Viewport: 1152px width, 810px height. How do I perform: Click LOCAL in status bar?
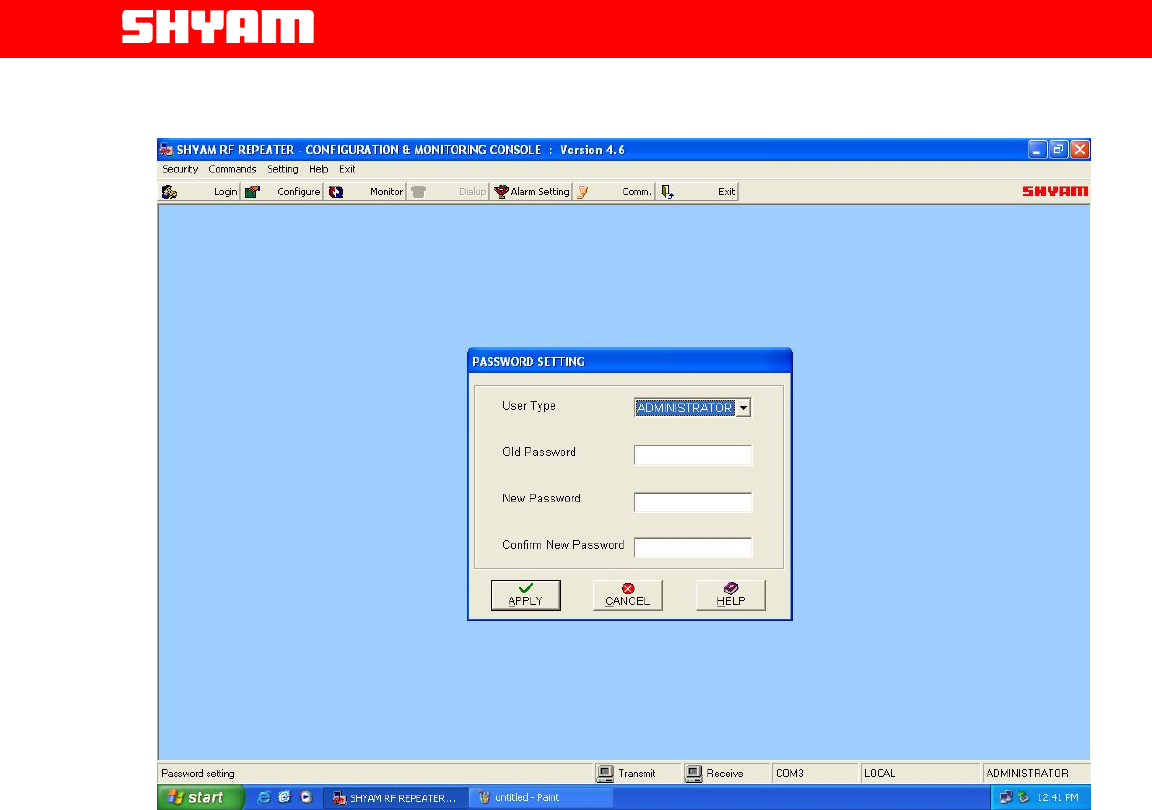[x=879, y=773]
